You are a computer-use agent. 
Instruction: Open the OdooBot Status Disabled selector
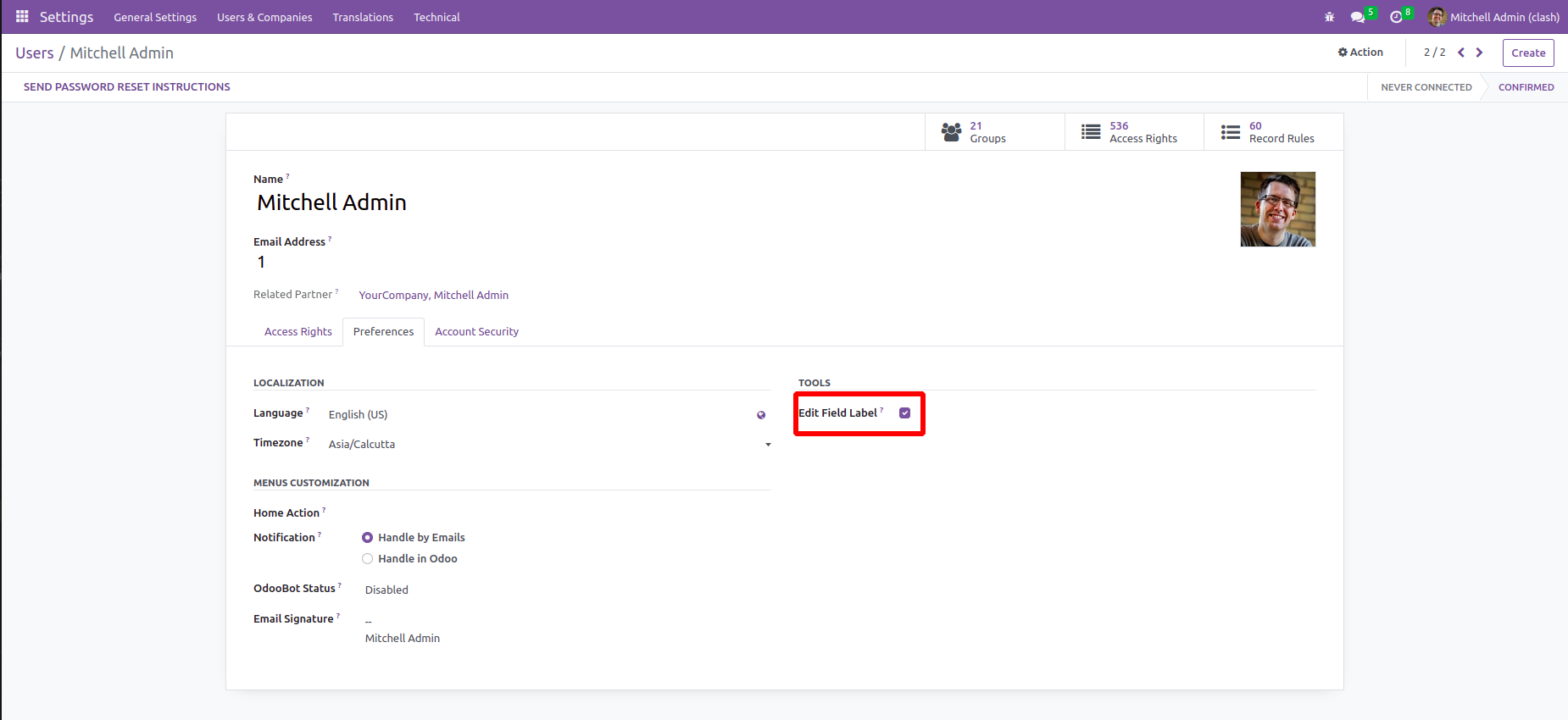coord(386,590)
